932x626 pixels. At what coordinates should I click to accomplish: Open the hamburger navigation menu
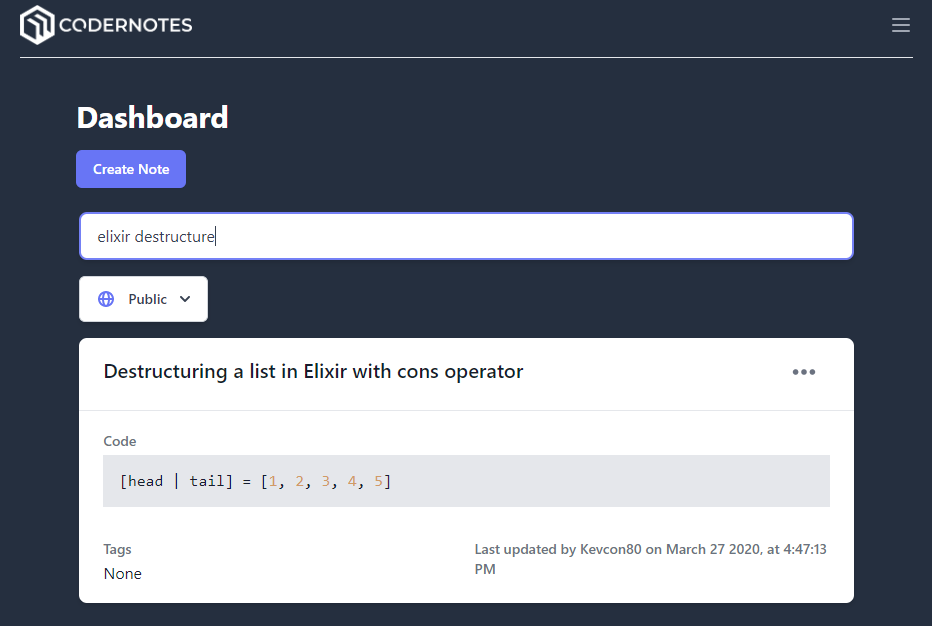click(900, 25)
